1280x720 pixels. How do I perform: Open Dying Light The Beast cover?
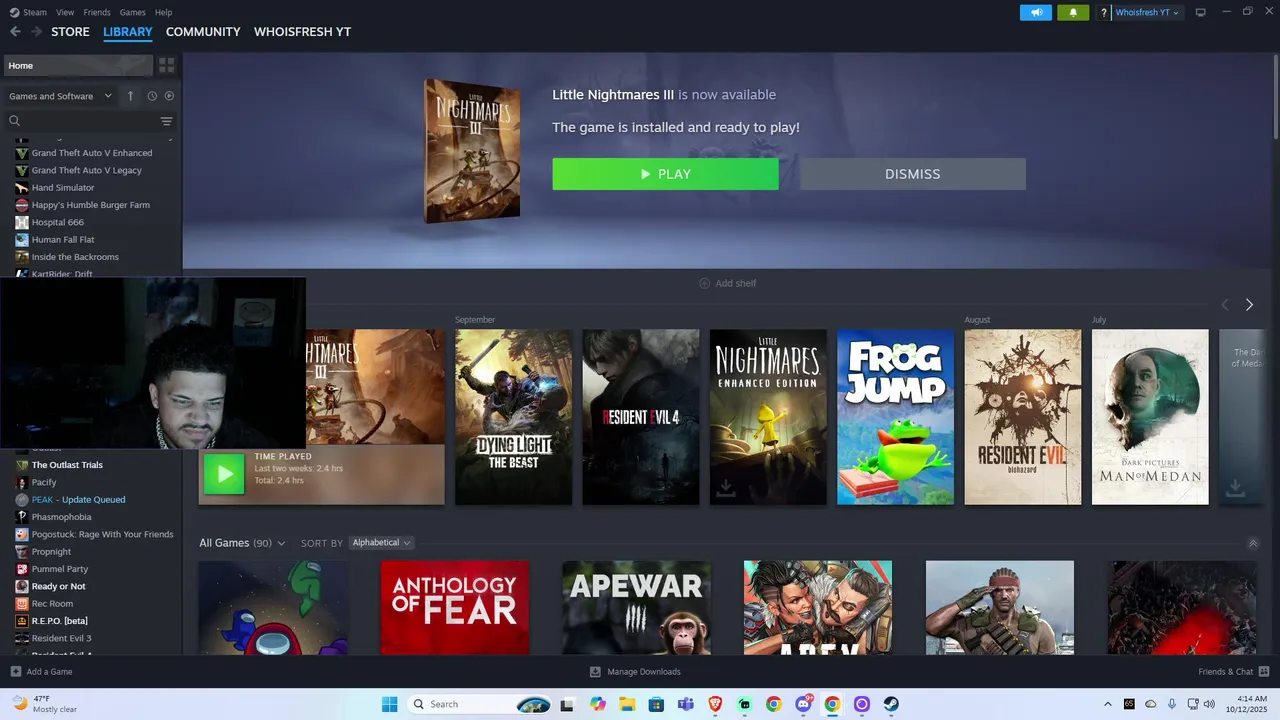point(513,417)
